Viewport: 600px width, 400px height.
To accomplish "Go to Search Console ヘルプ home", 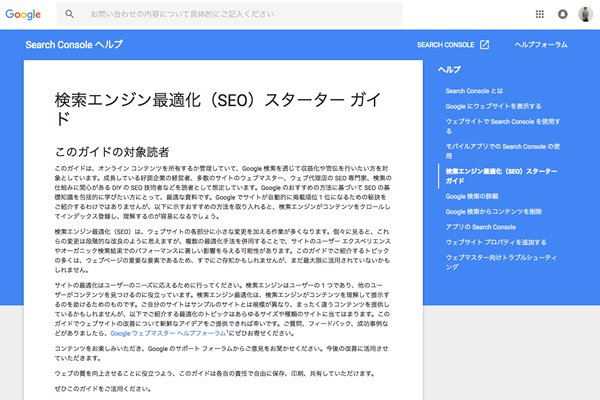I will (x=74, y=44).
